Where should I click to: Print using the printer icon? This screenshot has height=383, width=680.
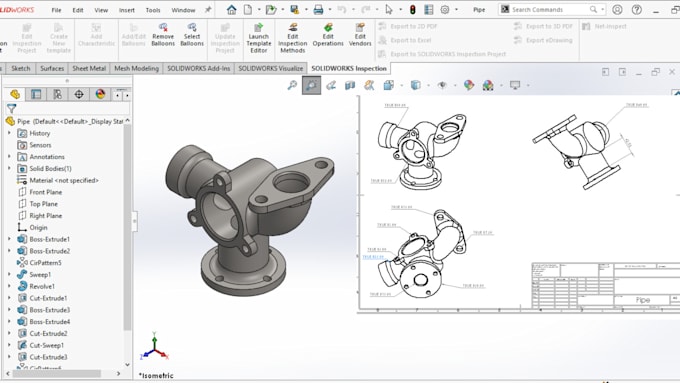(318, 10)
